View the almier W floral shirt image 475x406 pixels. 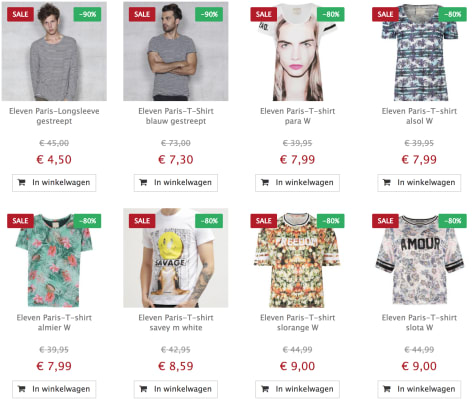54,258
